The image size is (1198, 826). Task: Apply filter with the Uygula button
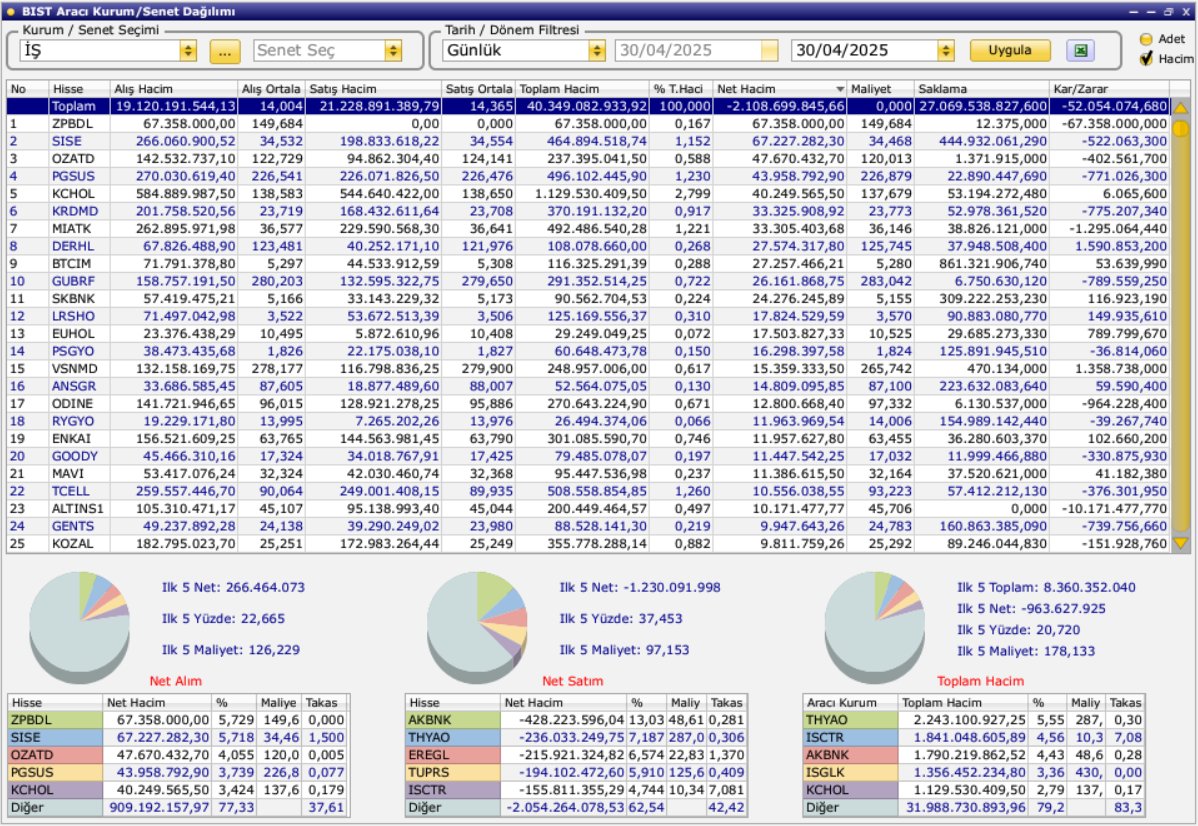point(1009,50)
